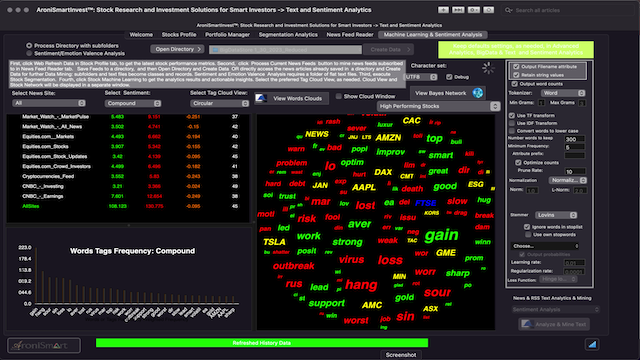Click the Cryptocurrencies_Feed row

[128, 176]
